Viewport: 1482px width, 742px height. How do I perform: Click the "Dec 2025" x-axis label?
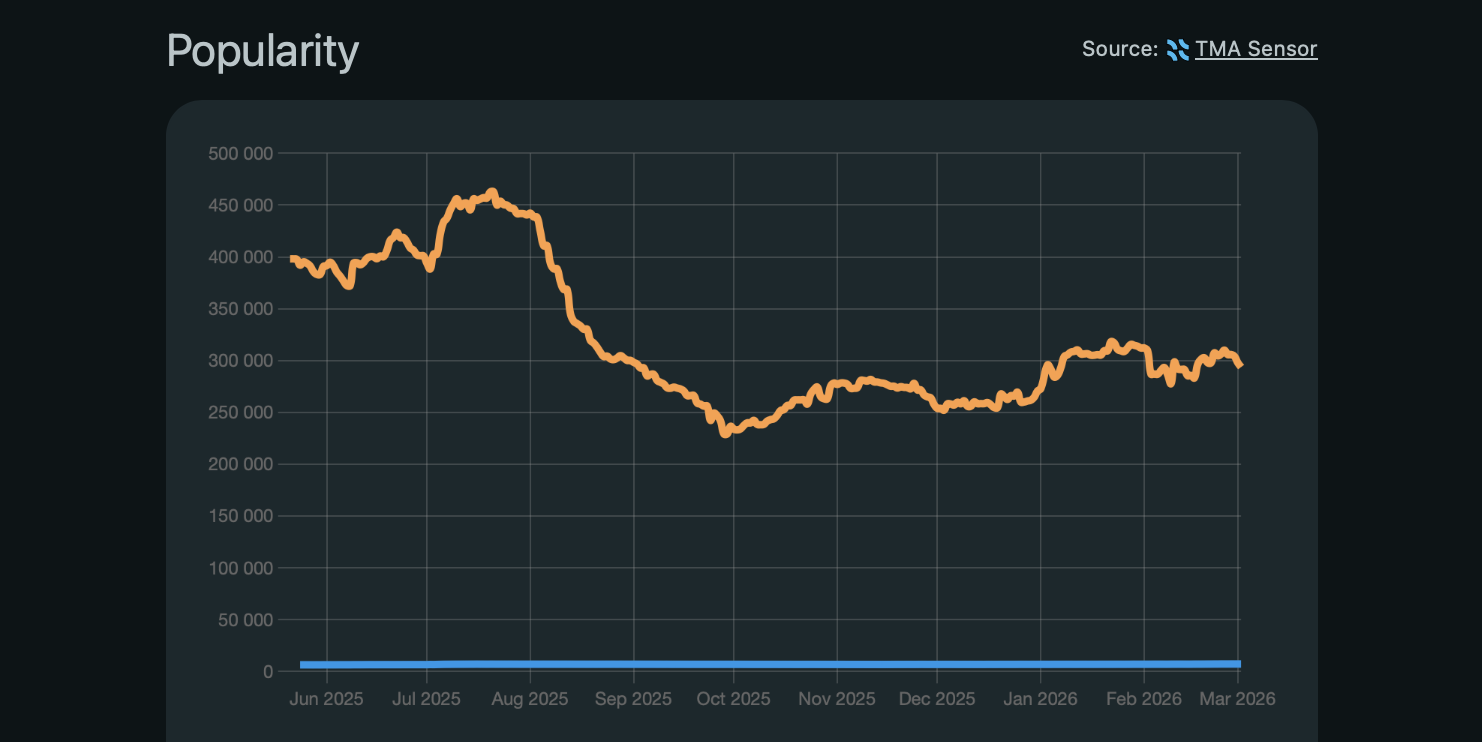pyautogui.click(x=936, y=699)
